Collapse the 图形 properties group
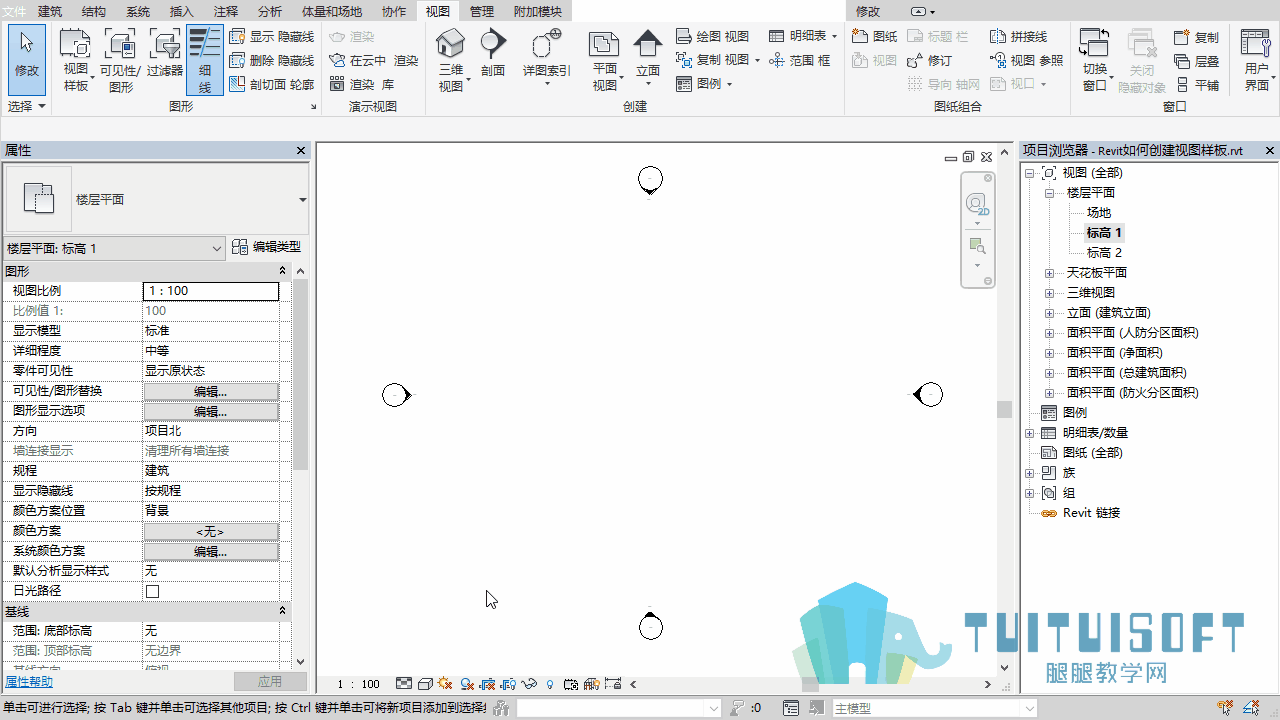 coord(282,271)
